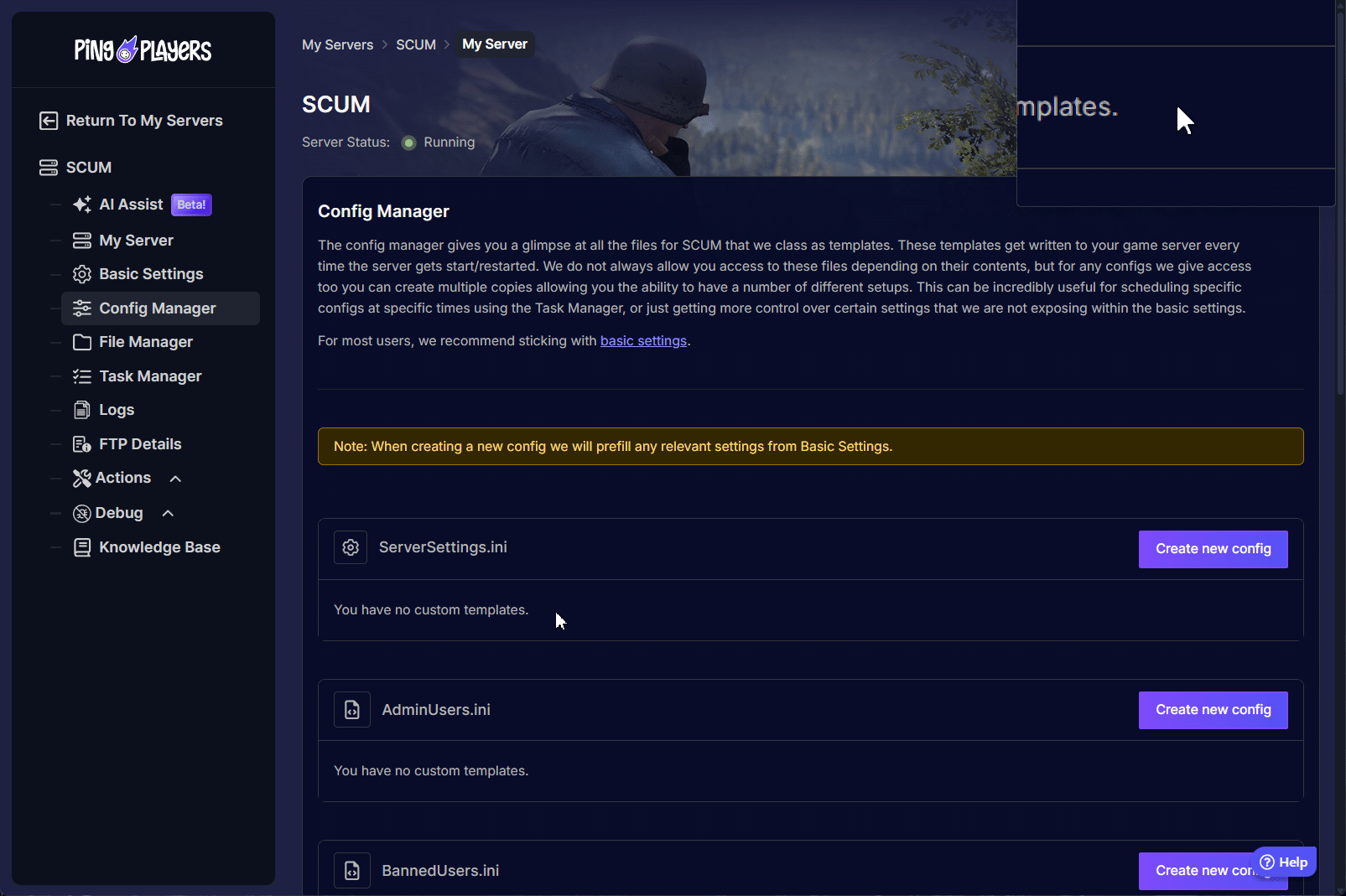Click the Return To My Servers arrow icon
The width and height of the screenshot is (1346, 896).
[x=49, y=121]
